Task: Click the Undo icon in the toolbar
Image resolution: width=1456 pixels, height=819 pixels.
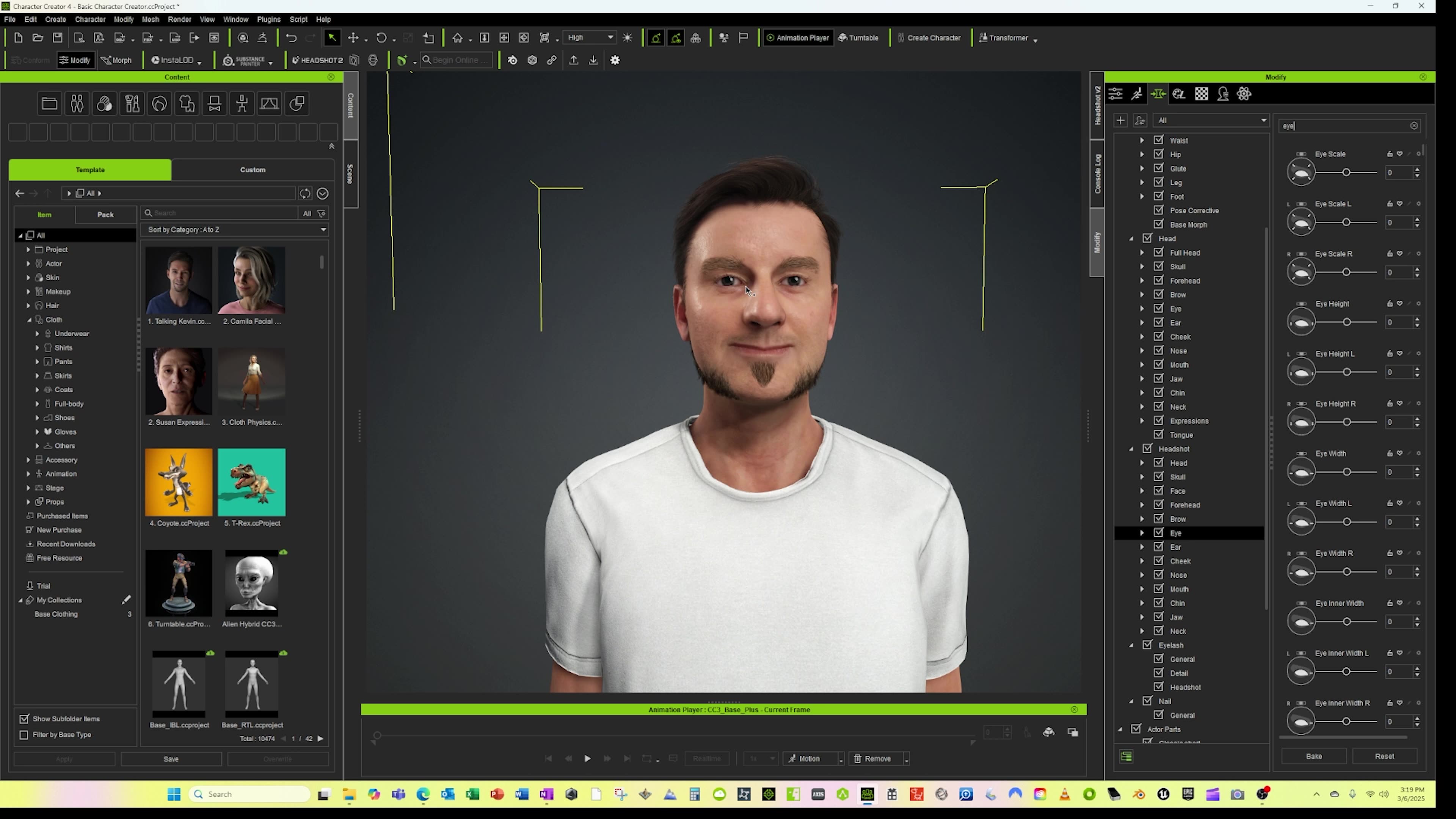Action: 290,37
